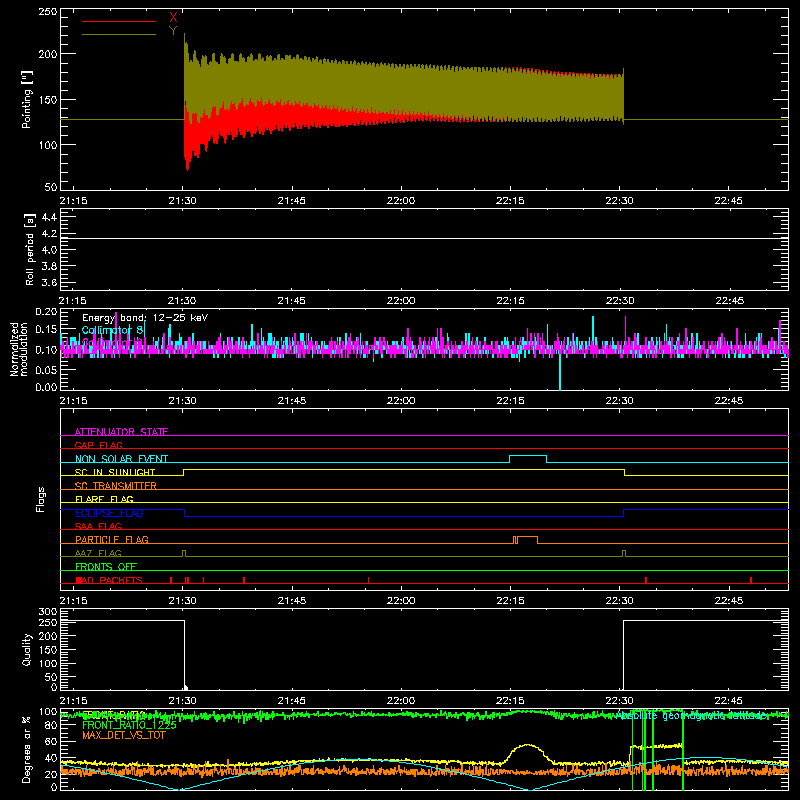Click the SC_IN_SUNLIGHT flag label

coord(115,472)
